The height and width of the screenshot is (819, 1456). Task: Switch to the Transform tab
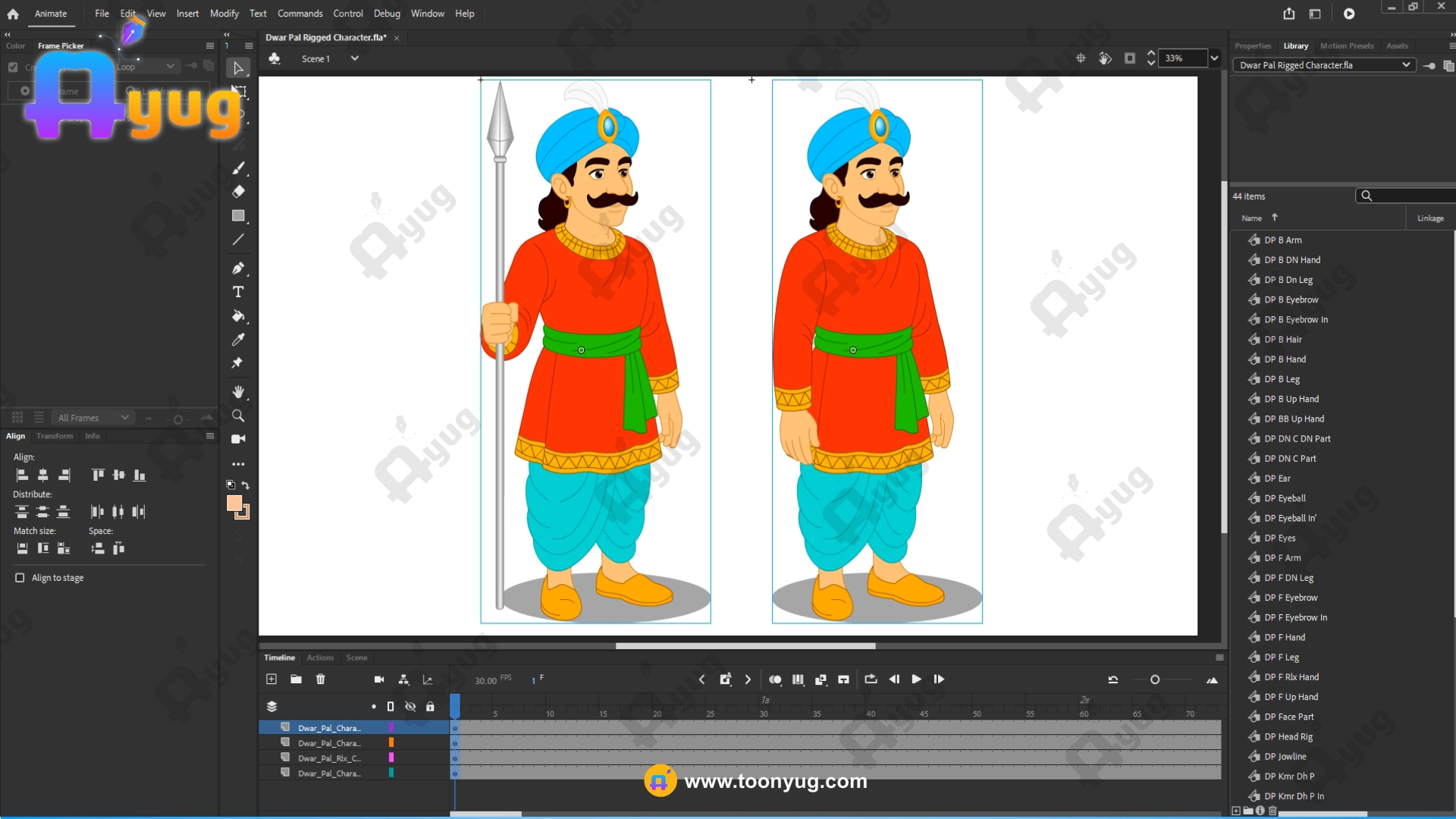coord(55,436)
